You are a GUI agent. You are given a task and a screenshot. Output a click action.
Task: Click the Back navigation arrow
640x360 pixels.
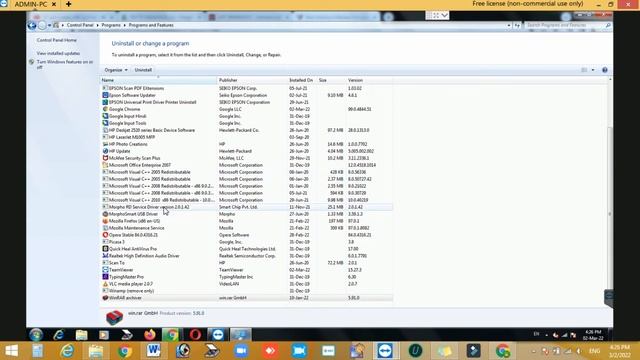[x=32, y=25]
